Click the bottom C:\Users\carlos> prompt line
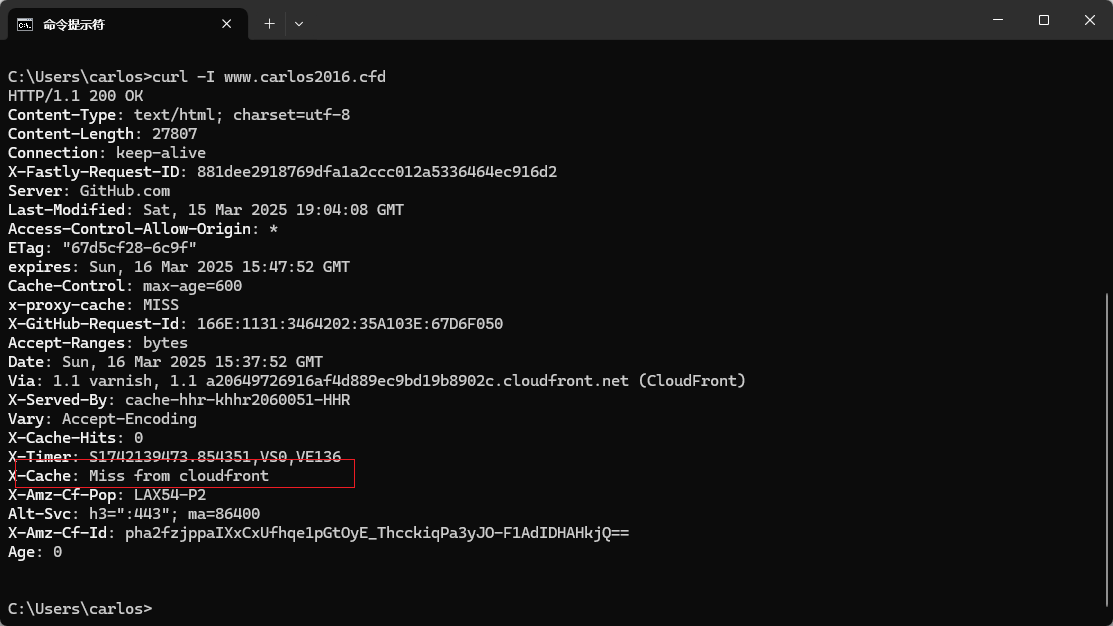 point(80,609)
